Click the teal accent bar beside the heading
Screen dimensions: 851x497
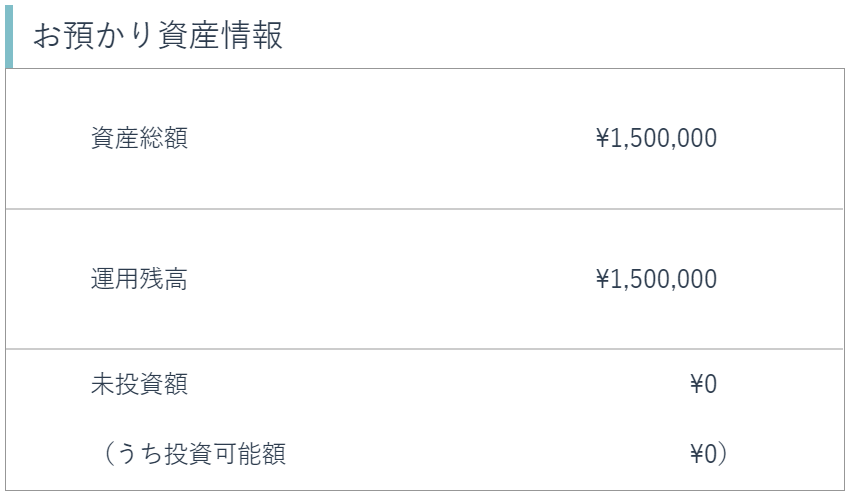click(x=9, y=36)
